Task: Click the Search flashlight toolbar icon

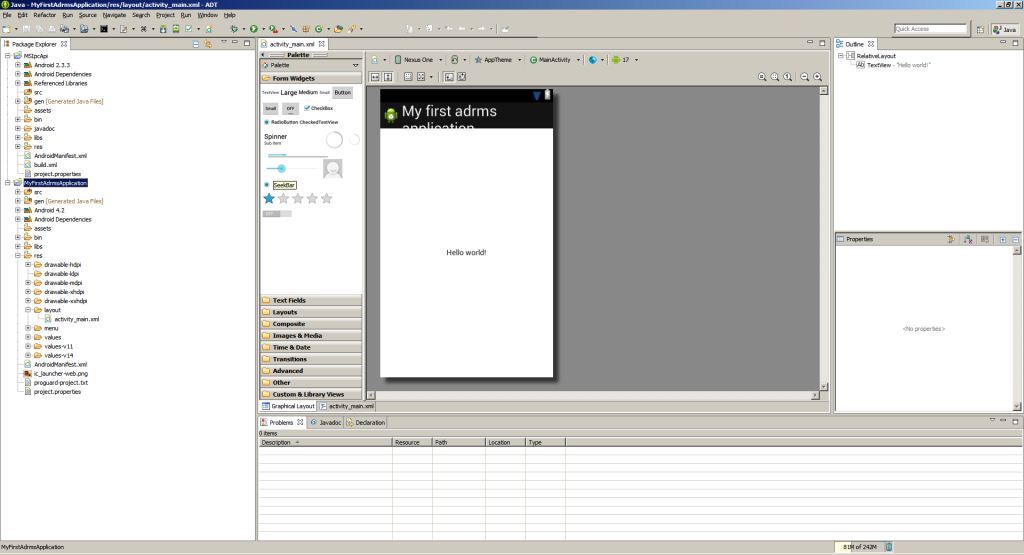Action: 352,29
